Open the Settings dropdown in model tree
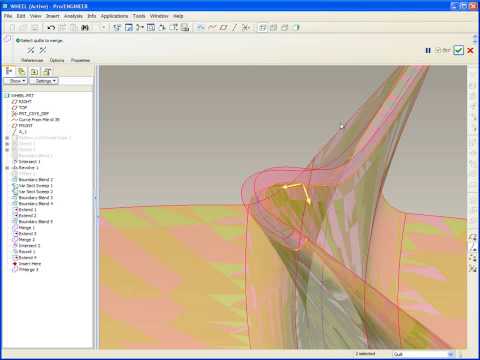 44,81
